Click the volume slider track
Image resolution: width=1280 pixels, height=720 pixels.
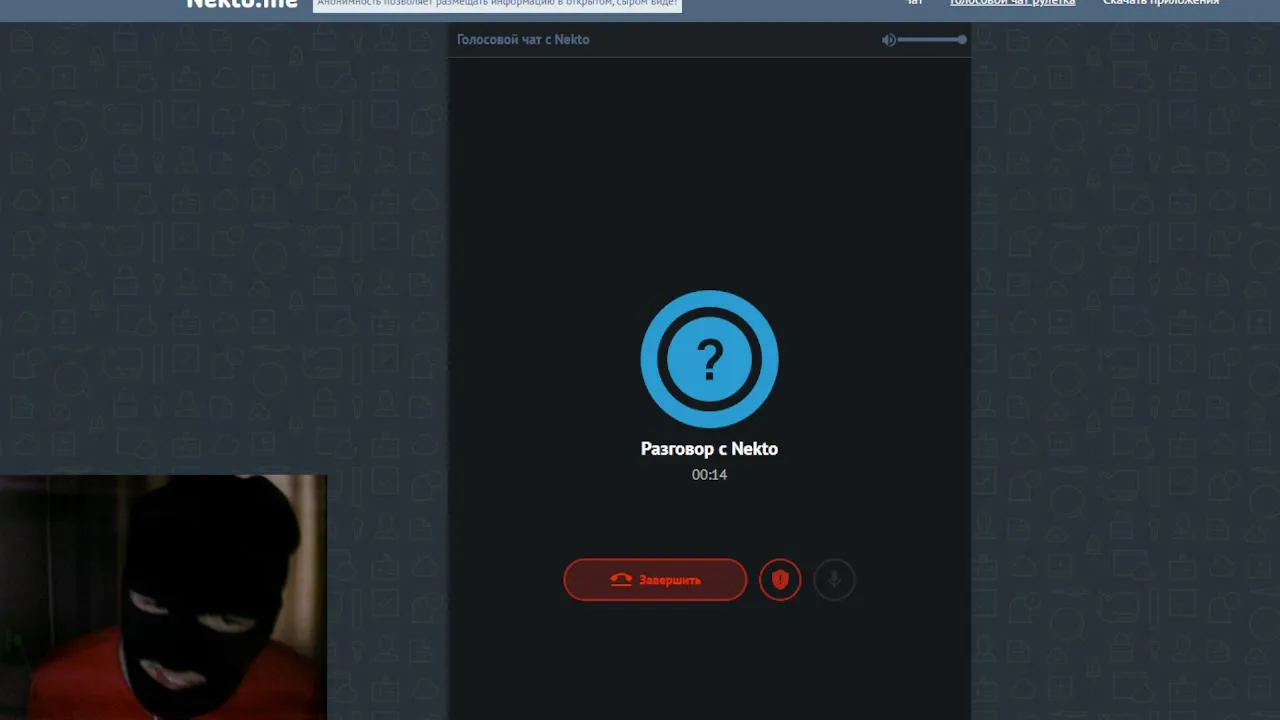click(x=930, y=40)
